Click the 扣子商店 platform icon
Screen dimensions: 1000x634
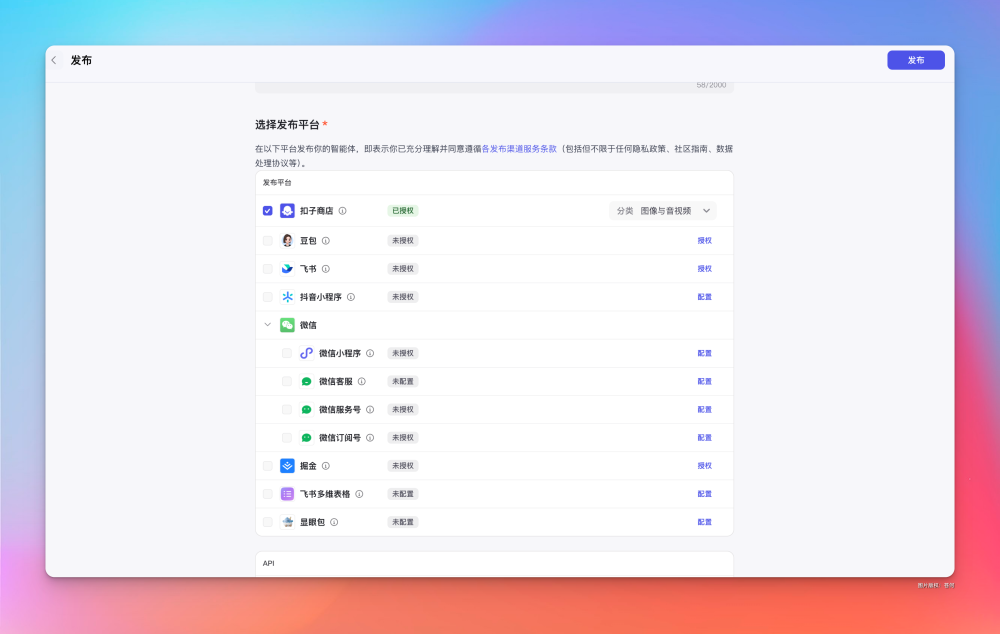point(287,210)
